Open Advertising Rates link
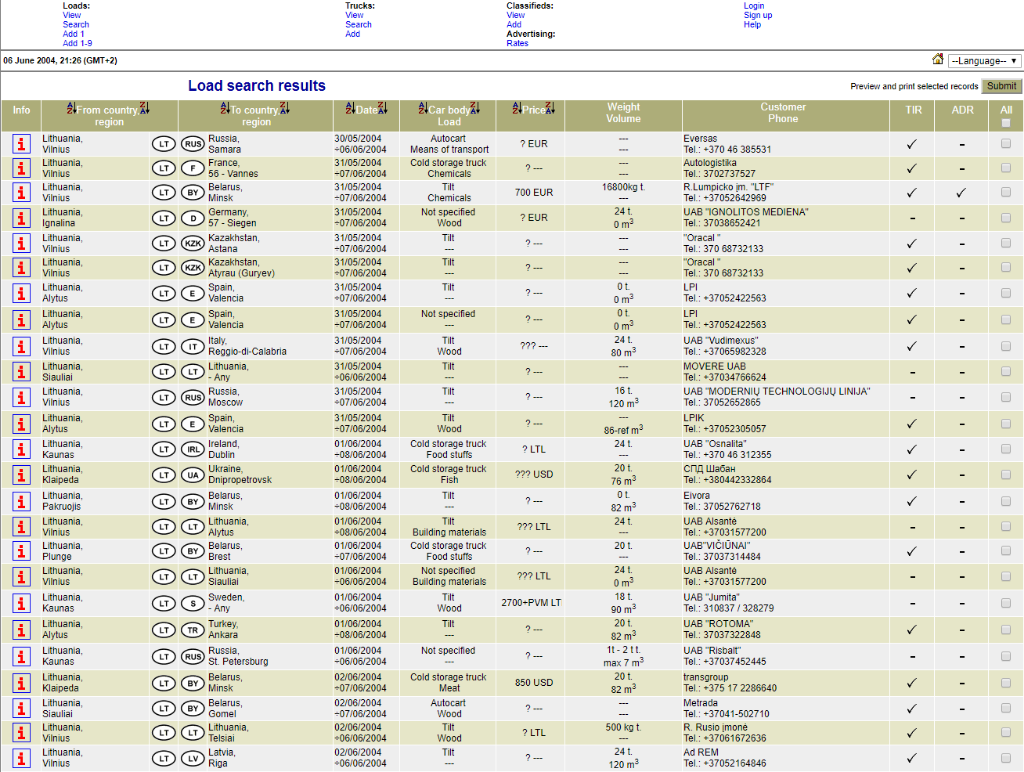 coord(517,43)
